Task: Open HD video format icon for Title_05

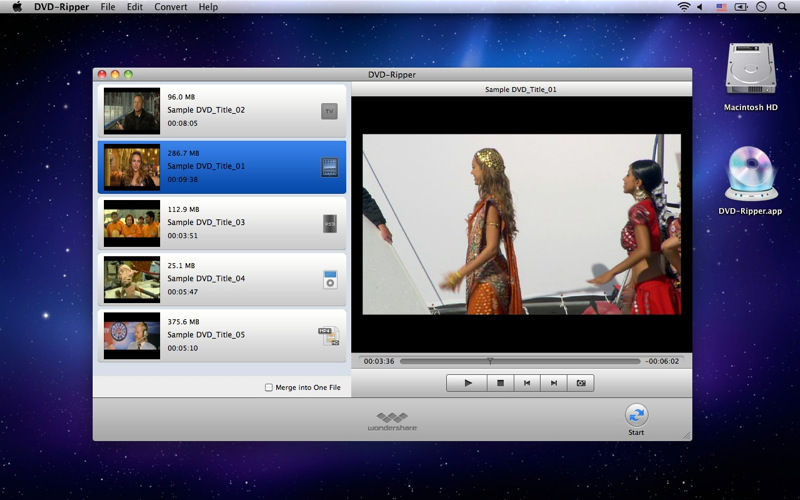Action: pyautogui.click(x=329, y=336)
